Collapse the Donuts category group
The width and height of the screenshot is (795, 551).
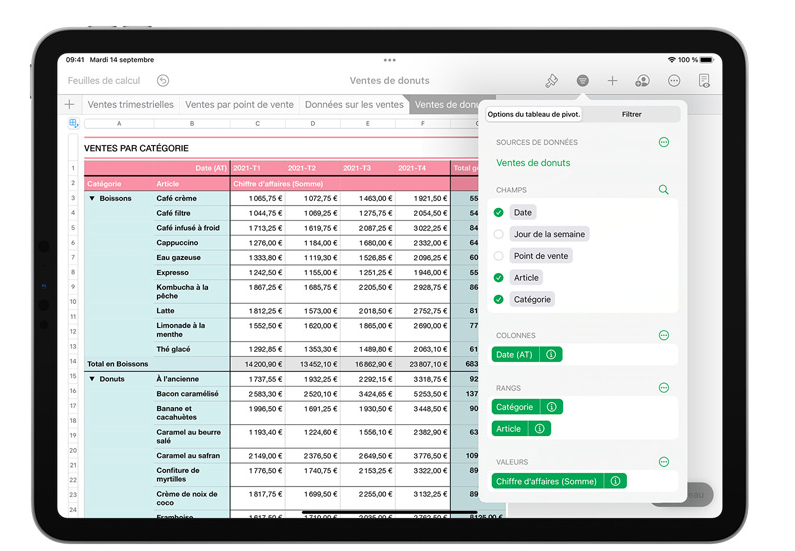point(92,379)
